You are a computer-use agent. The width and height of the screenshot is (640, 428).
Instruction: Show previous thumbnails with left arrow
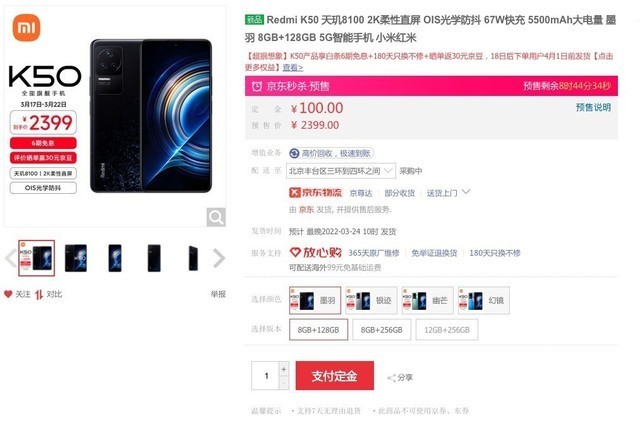(x=11, y=258)
